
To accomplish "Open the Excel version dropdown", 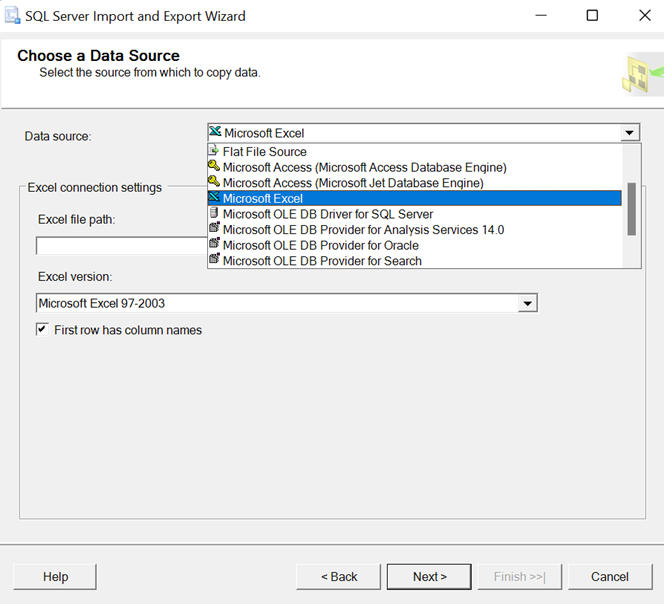I will click(528, 303).
